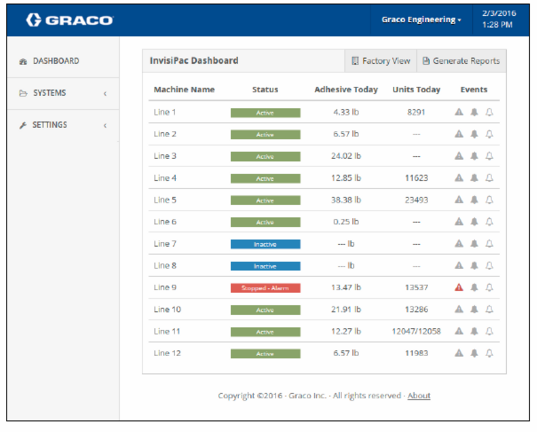Click Line 7 solid bell icon
Viewport: 537px width, 432px height.
474,243
